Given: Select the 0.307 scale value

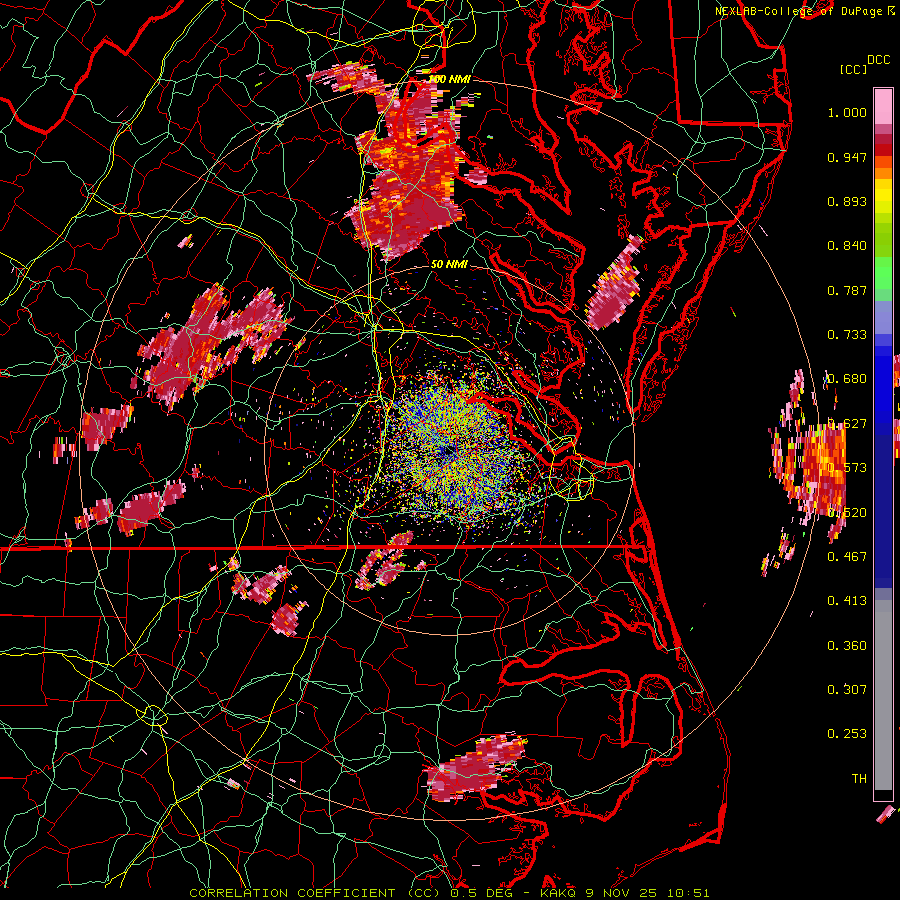Looking at the screenshot, I should tap(847, 689).
